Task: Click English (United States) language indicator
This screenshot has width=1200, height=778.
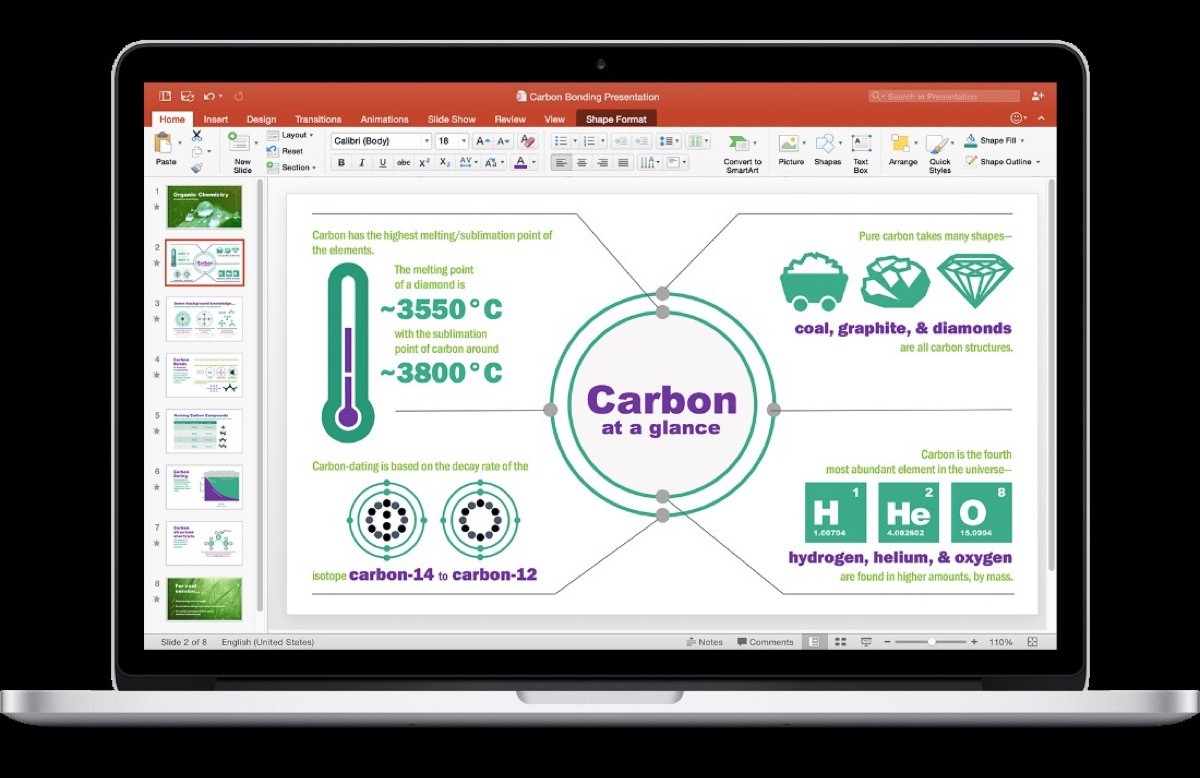Action: (x=267, y=642)
